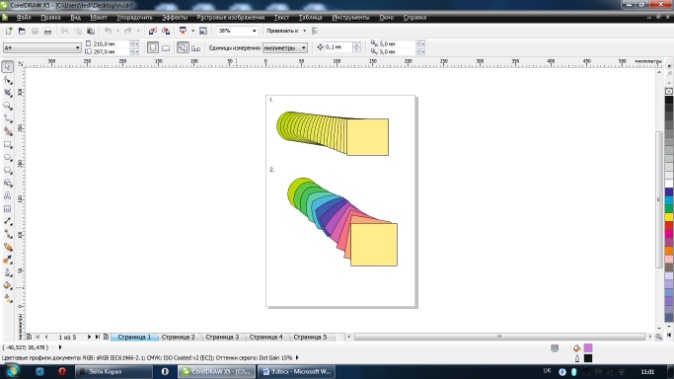Expand the units of measurement dropdown
This screenshot has width=674, height=379.
(285, 48)
